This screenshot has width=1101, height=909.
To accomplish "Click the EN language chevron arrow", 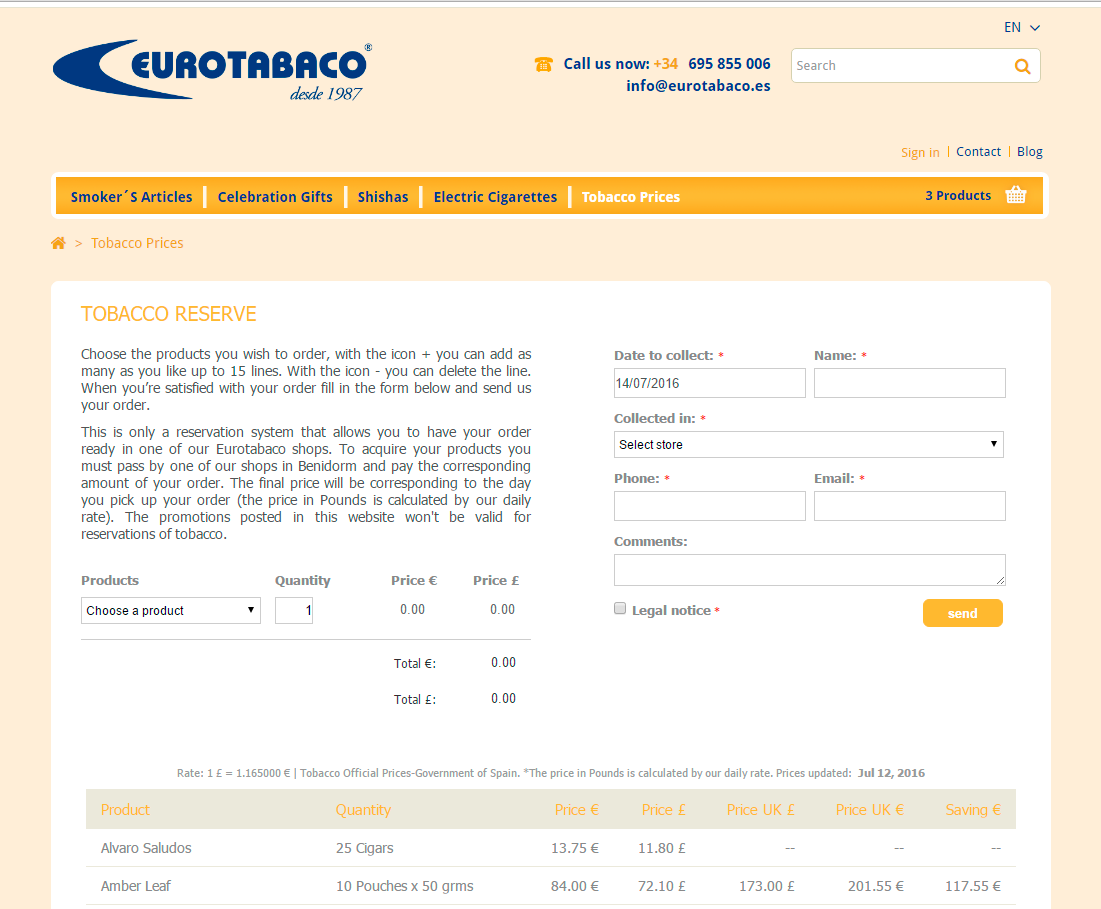I will pyautogui.click(x=1034, y=28).
